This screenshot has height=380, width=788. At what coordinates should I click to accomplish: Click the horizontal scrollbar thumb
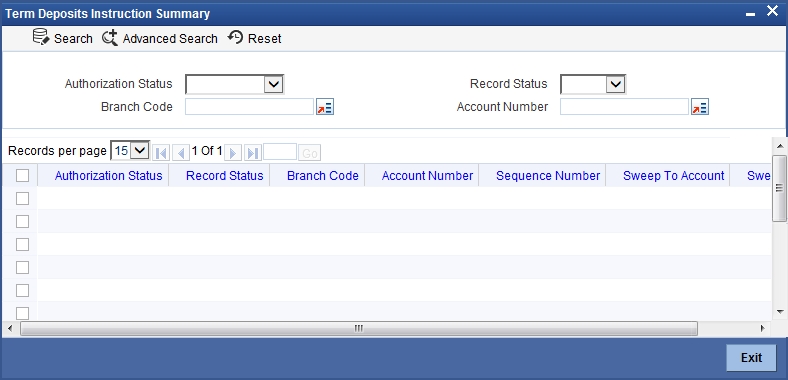coord(359,328)
